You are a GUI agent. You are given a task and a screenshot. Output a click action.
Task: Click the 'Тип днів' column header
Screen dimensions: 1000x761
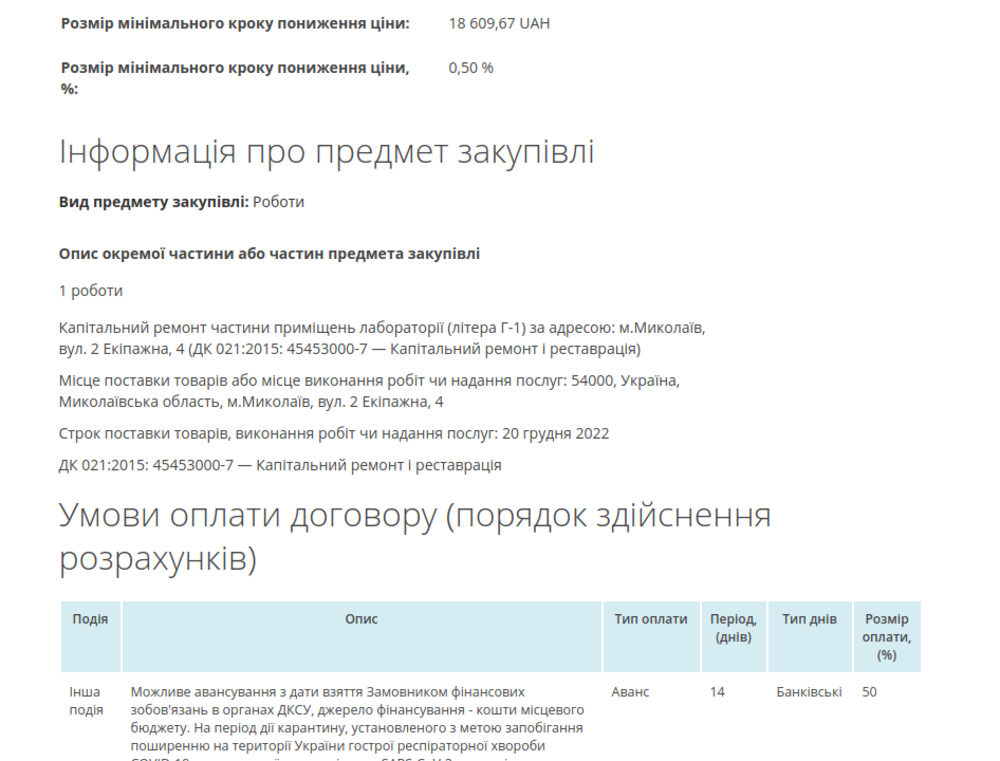(x=809, y=620)
